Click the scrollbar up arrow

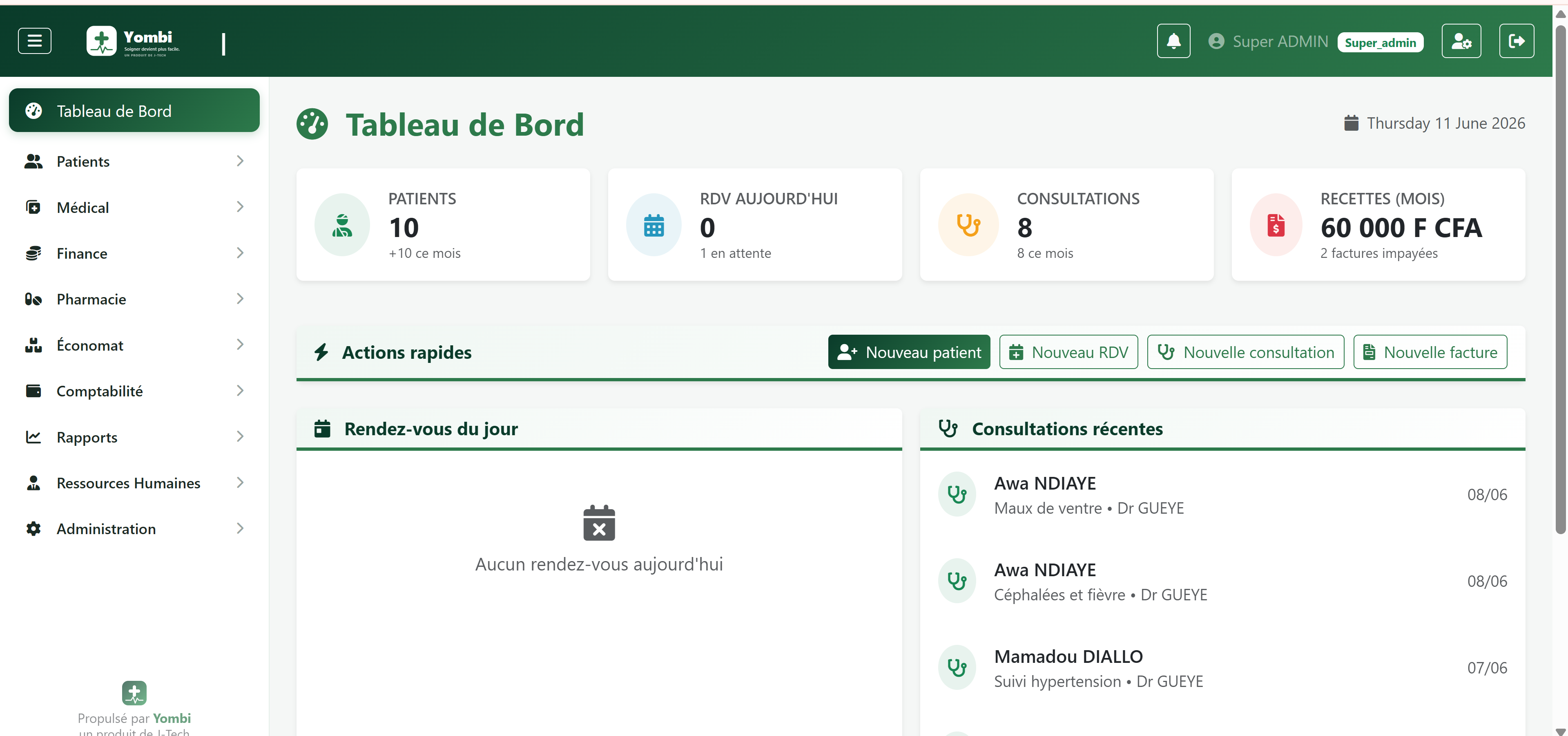1560,13
